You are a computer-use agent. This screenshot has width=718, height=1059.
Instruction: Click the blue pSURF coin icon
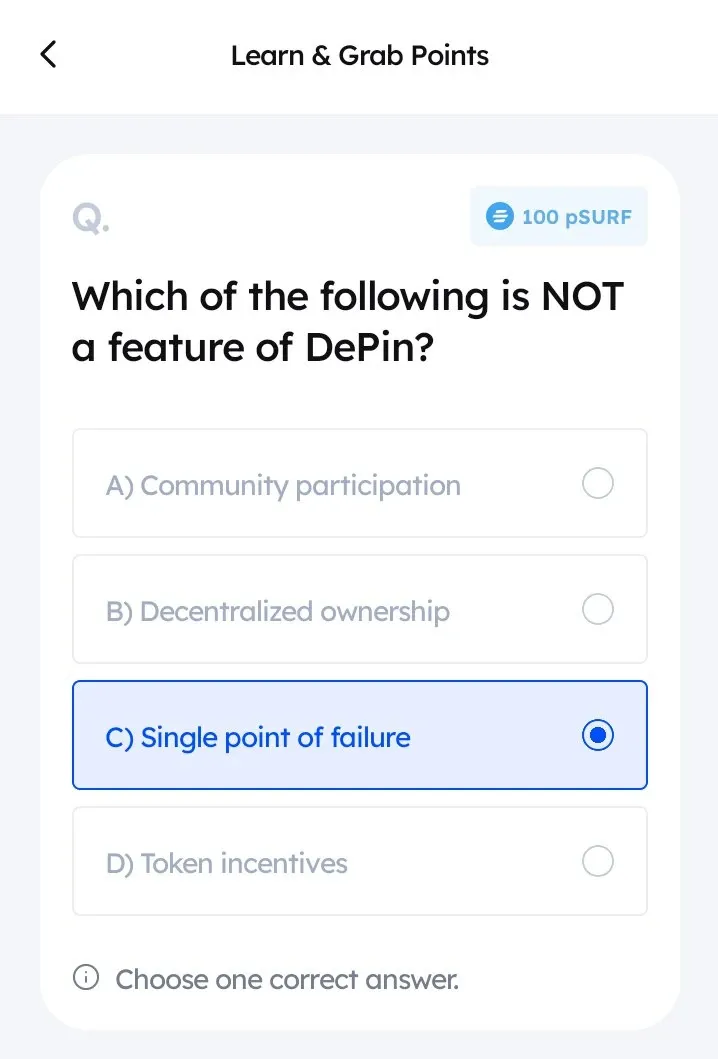pos(499,216)
